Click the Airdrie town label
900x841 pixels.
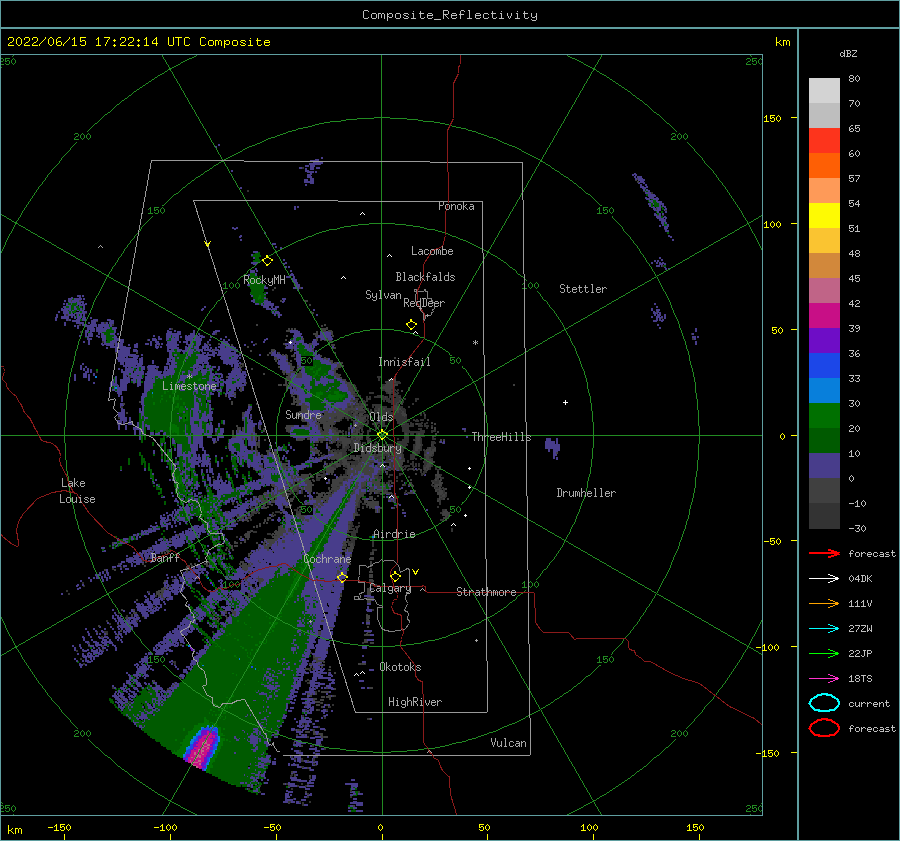(394, 534)
